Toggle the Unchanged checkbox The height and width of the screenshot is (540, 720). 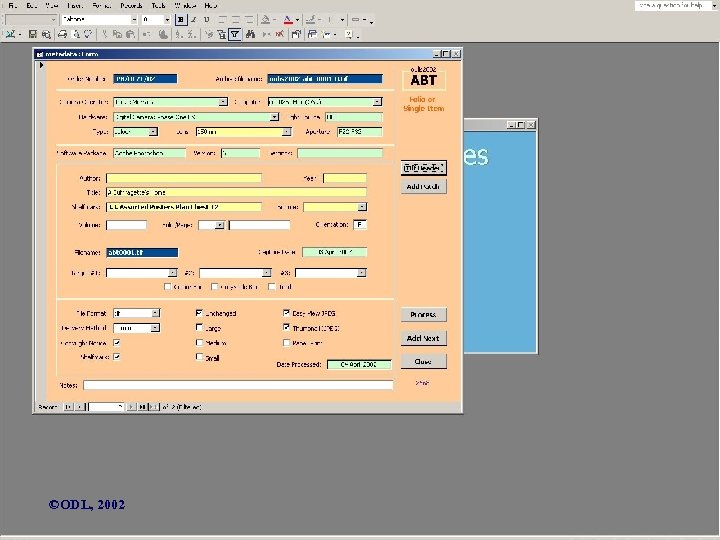coord(200,313)
